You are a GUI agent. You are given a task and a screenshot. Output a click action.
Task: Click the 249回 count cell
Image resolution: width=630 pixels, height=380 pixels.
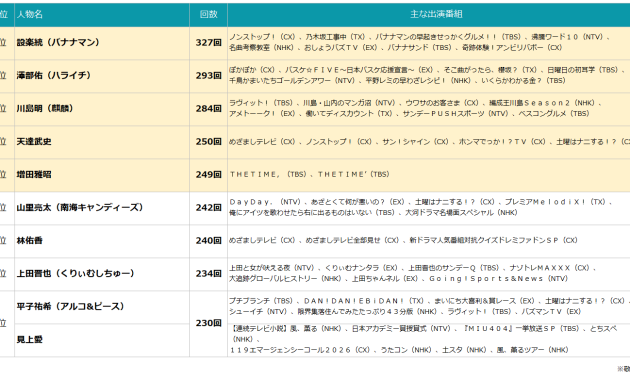click(x=209, y=175)
